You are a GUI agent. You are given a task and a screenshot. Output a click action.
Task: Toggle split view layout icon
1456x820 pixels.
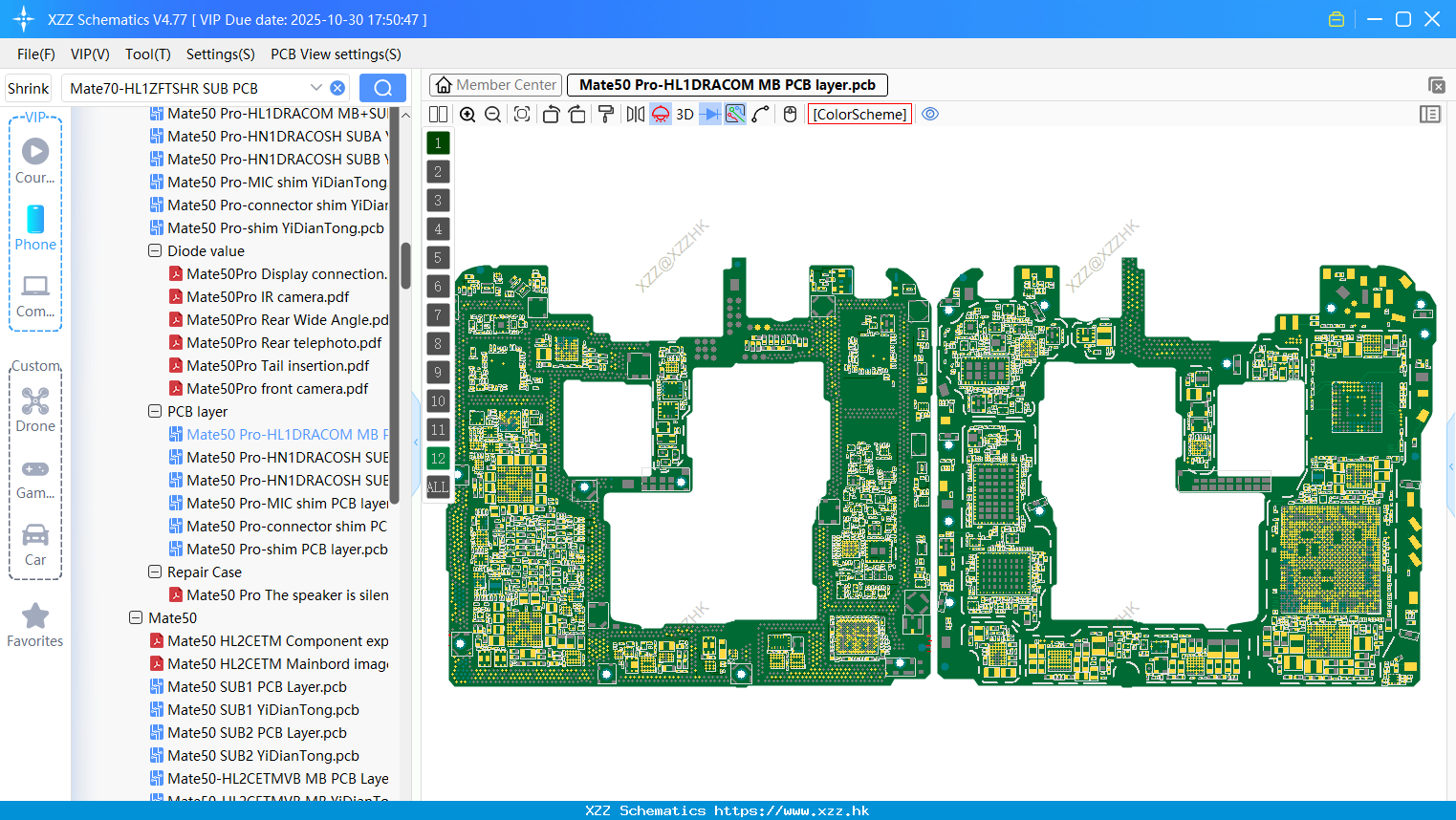tap(438, 114)
